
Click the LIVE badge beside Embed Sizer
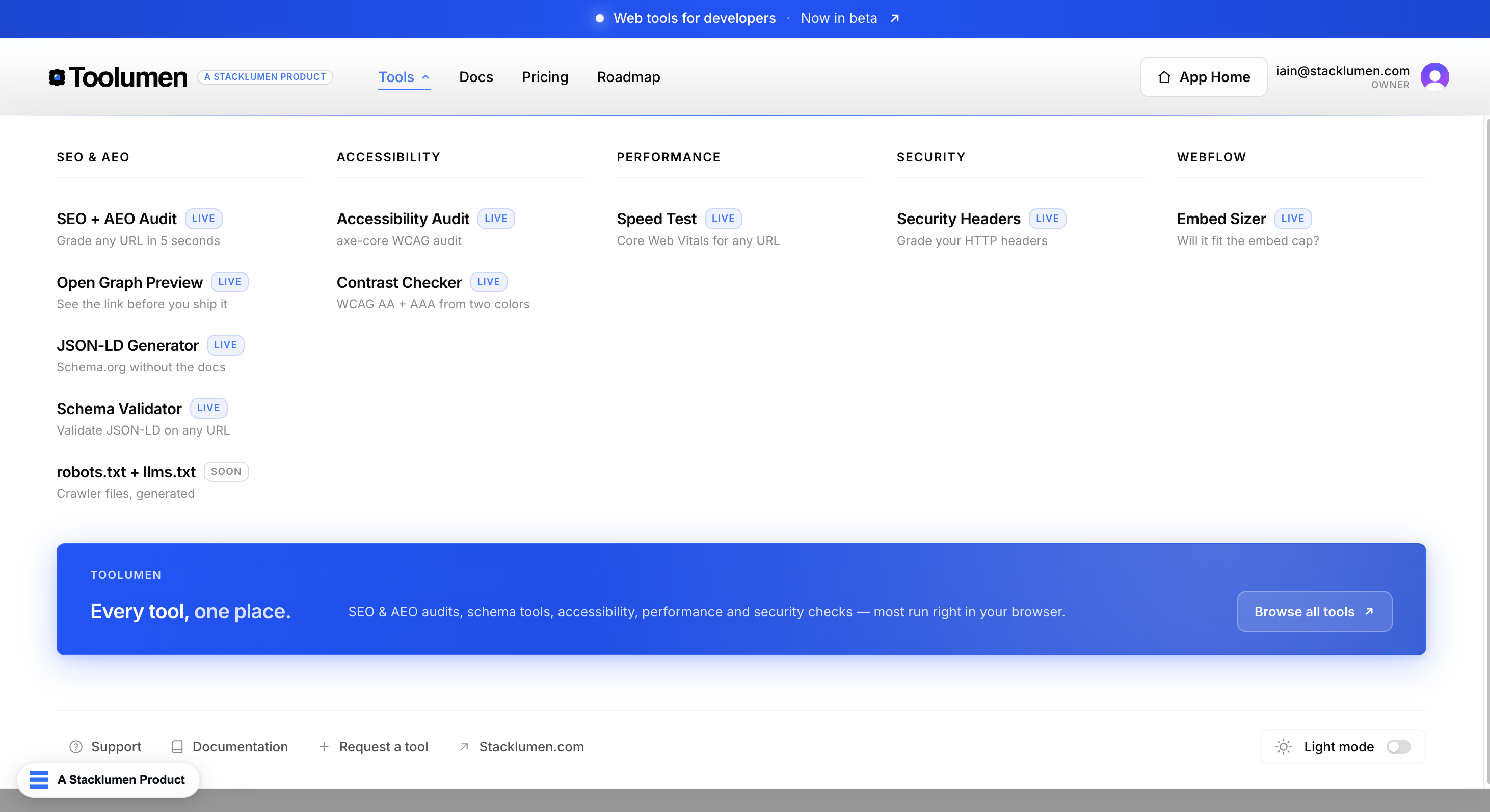(1293, 218)
